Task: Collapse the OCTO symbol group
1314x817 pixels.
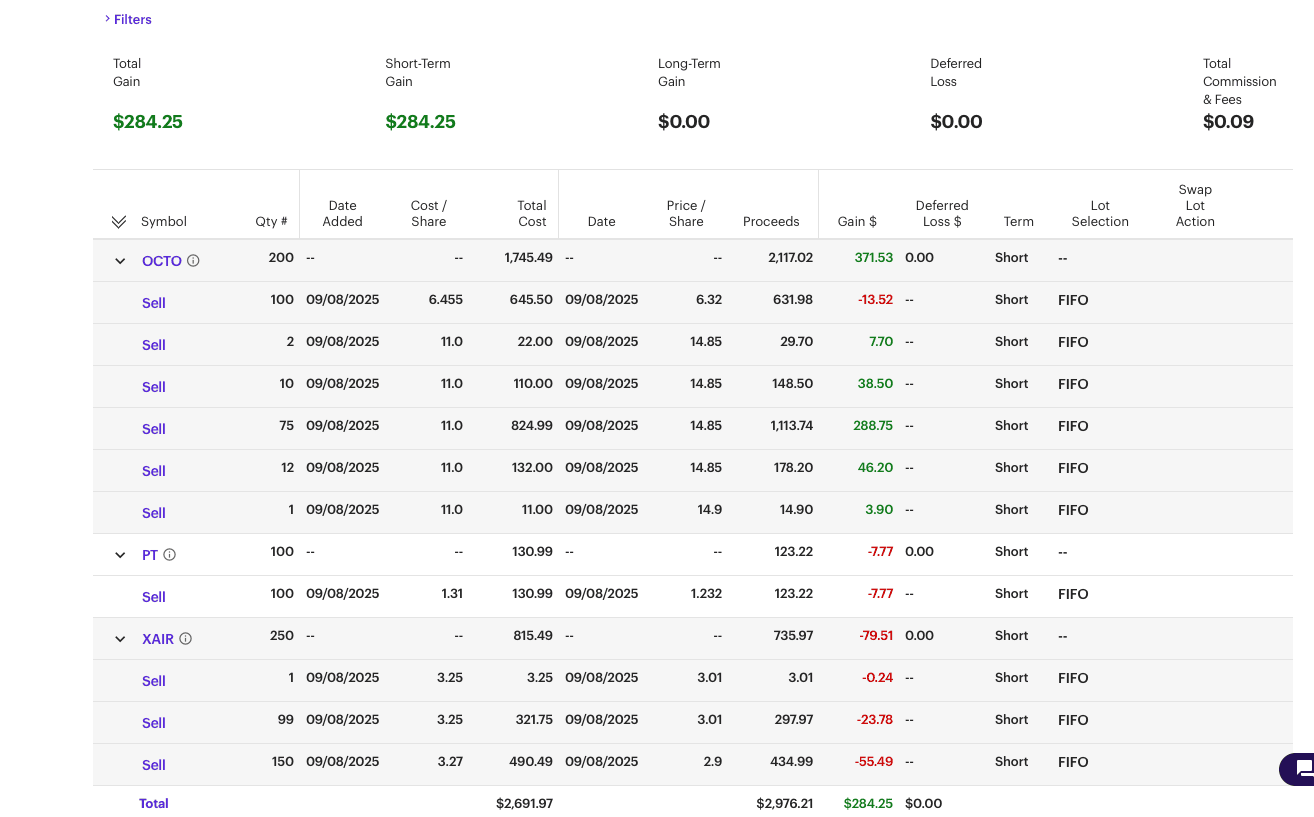Action: (120, 261)
